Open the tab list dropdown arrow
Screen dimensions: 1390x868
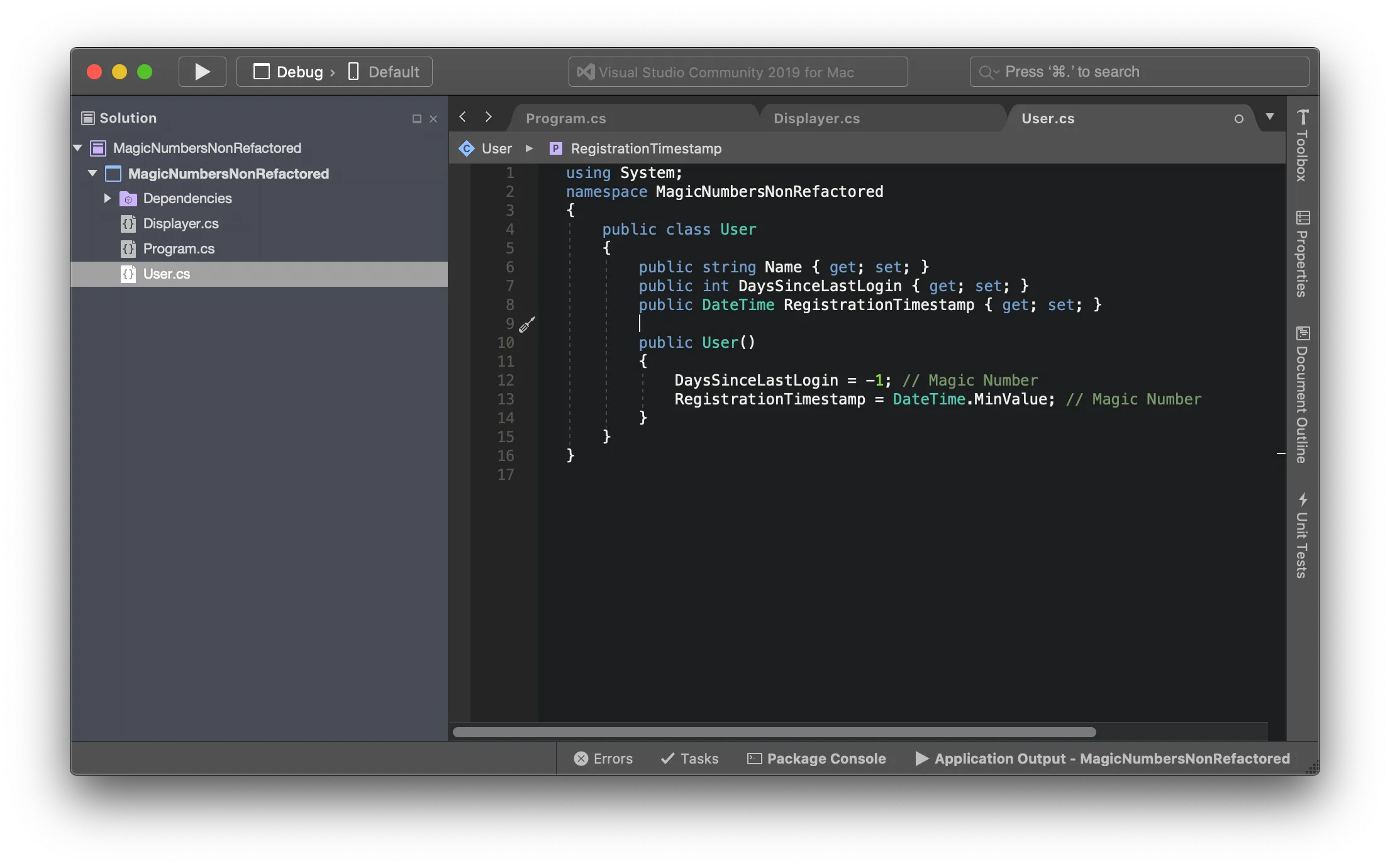point(1270,117)
